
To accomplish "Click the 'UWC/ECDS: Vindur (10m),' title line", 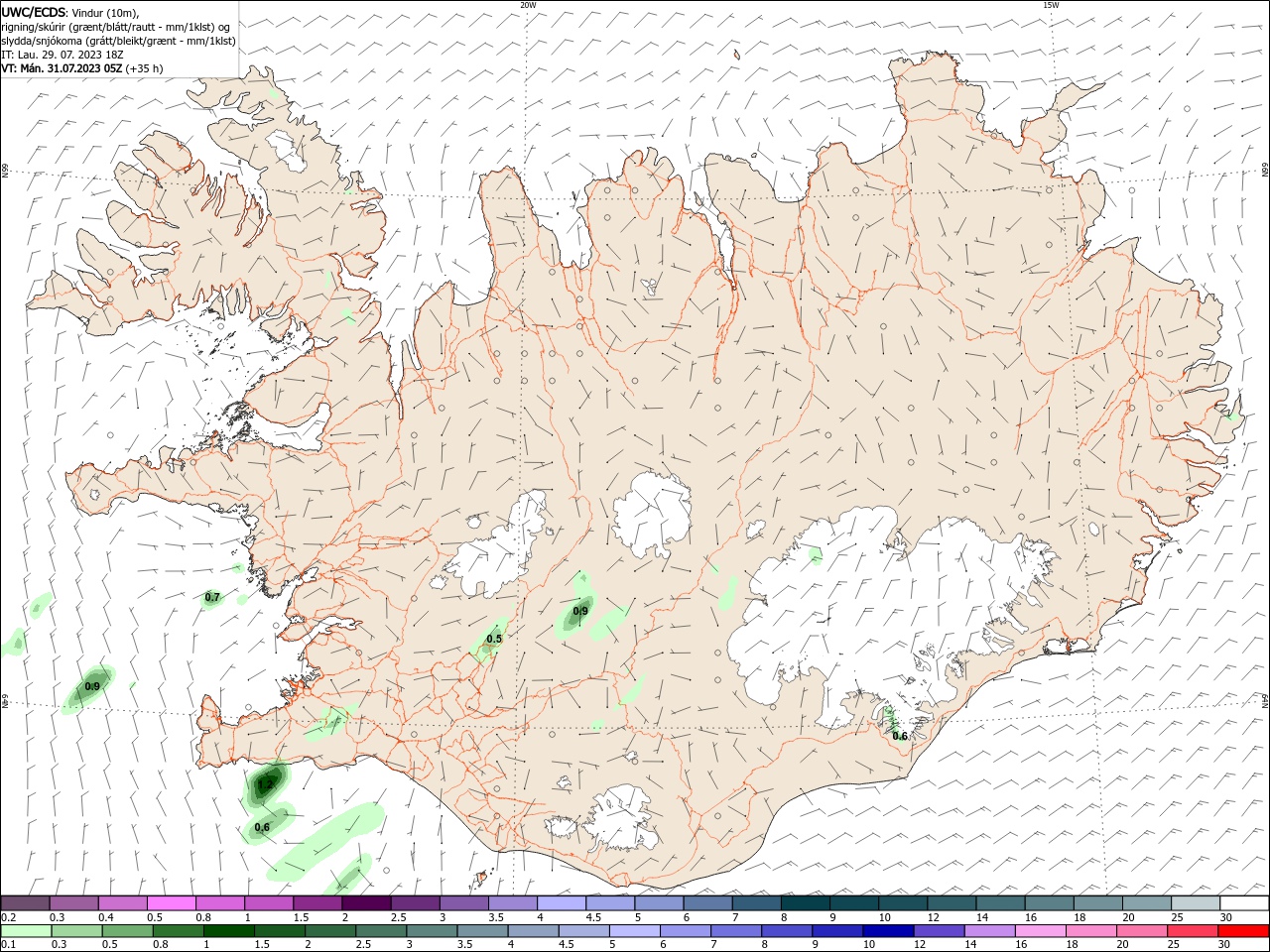I will point(70,12).
